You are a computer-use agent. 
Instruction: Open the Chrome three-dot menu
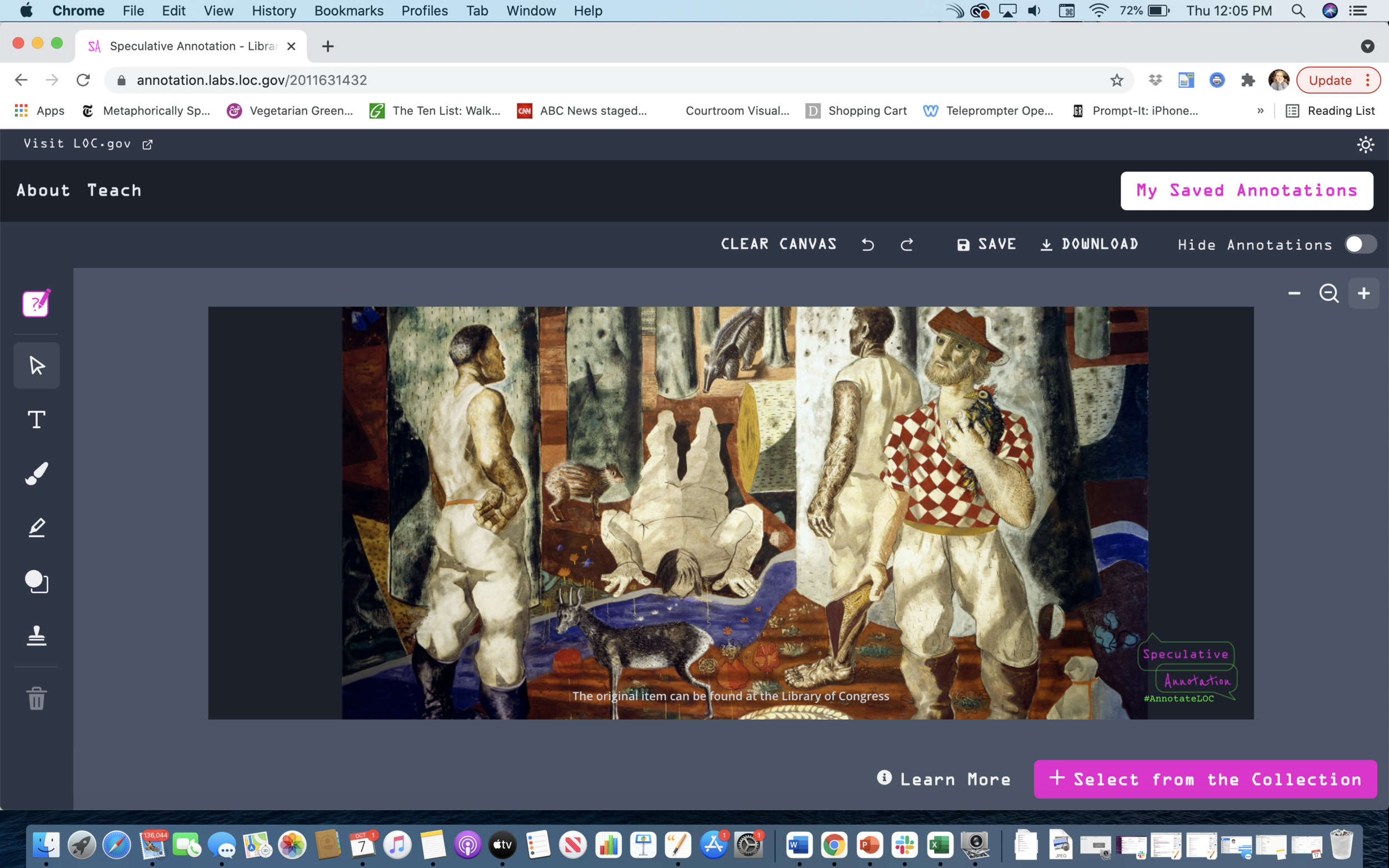(1368, 81)
